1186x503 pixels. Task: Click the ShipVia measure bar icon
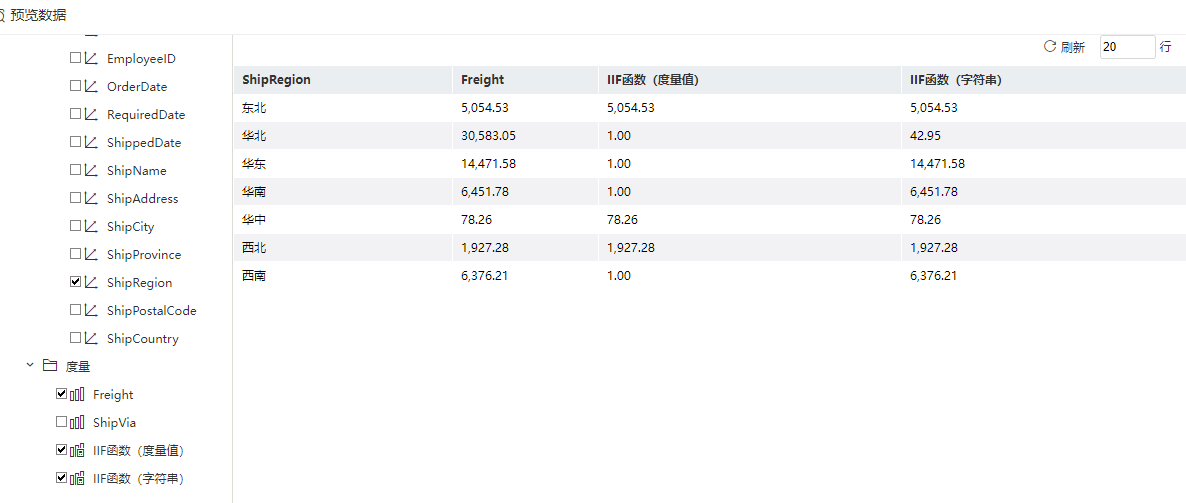coord(77,422)
